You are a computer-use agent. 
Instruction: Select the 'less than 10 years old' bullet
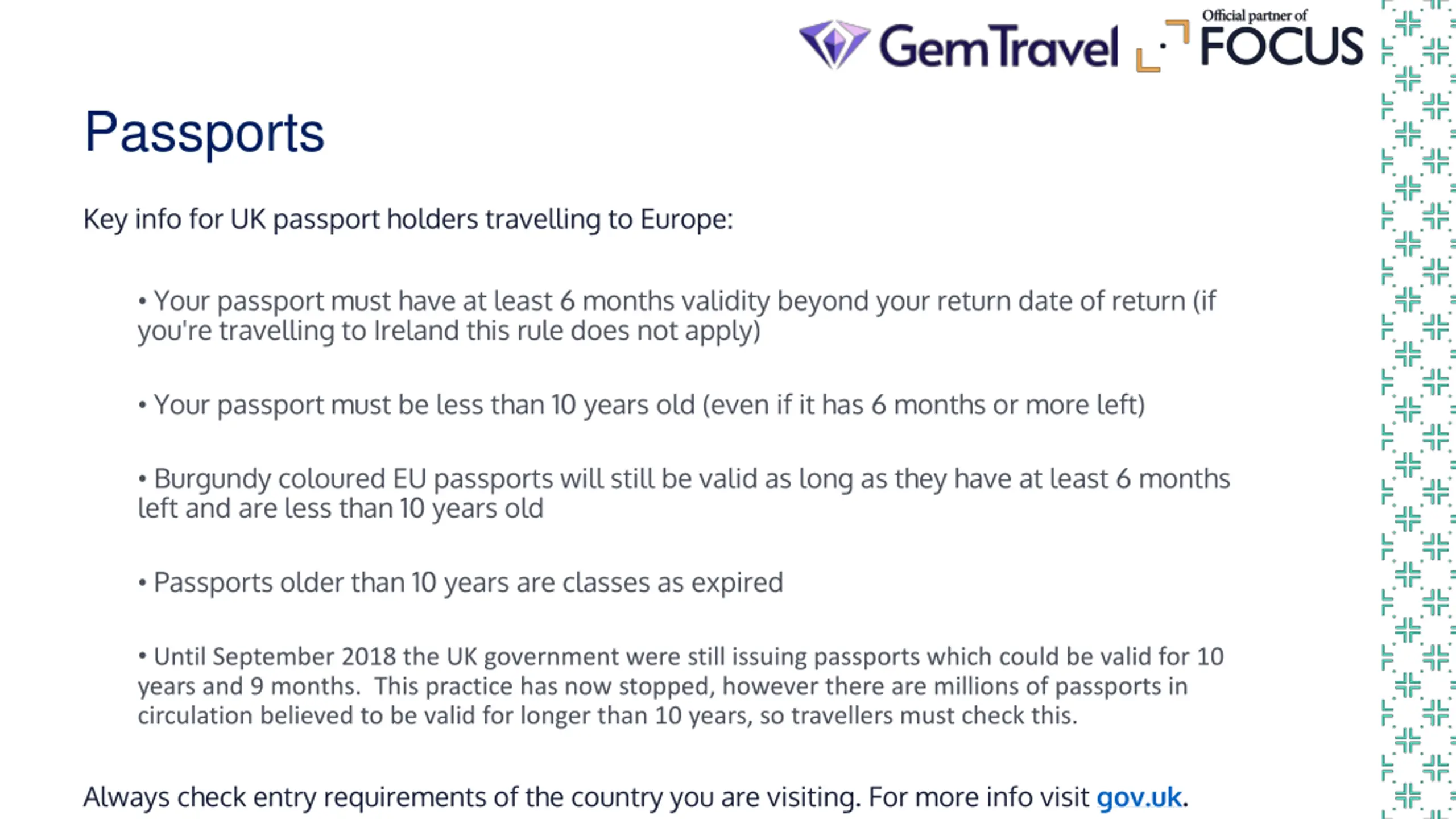coord(642,405)
